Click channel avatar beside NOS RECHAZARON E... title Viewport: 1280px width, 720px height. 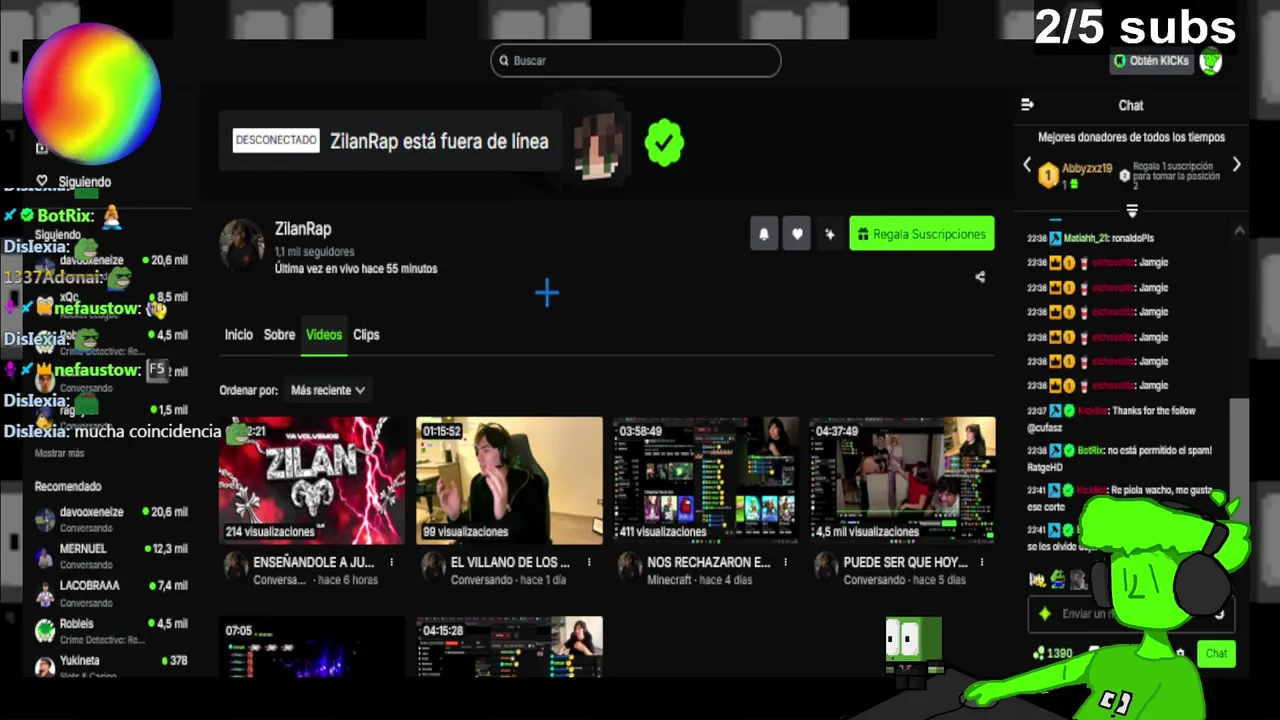coord(629,566)
